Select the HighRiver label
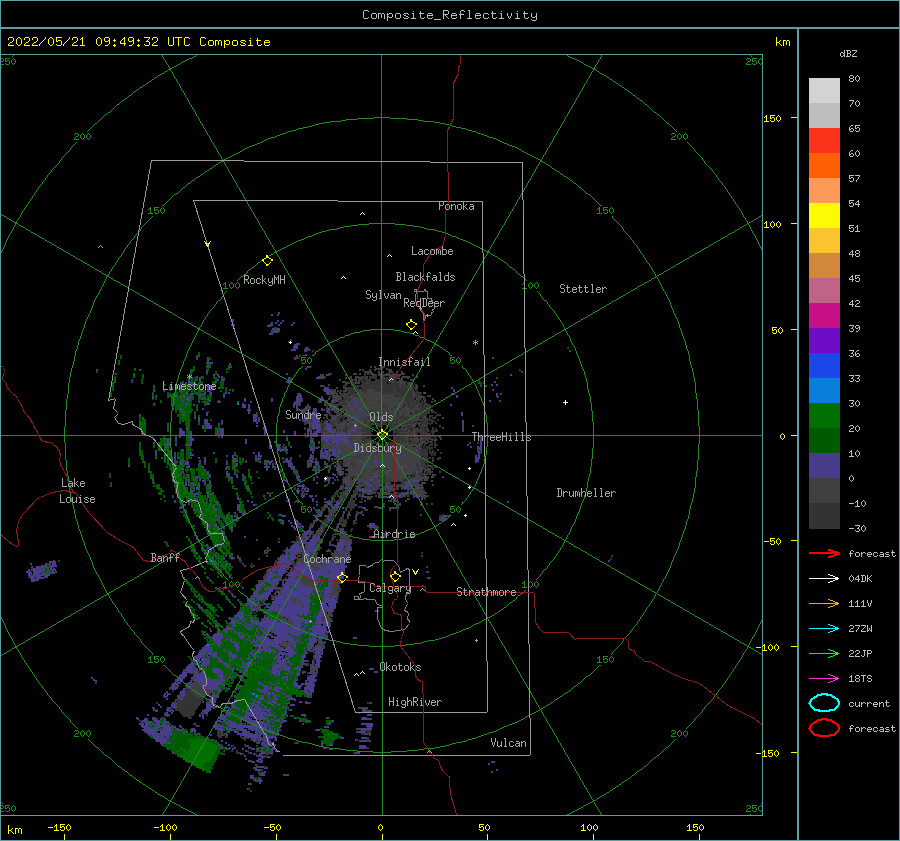The width and height of the screenshot is (900, 841). (x=415, y=702)
